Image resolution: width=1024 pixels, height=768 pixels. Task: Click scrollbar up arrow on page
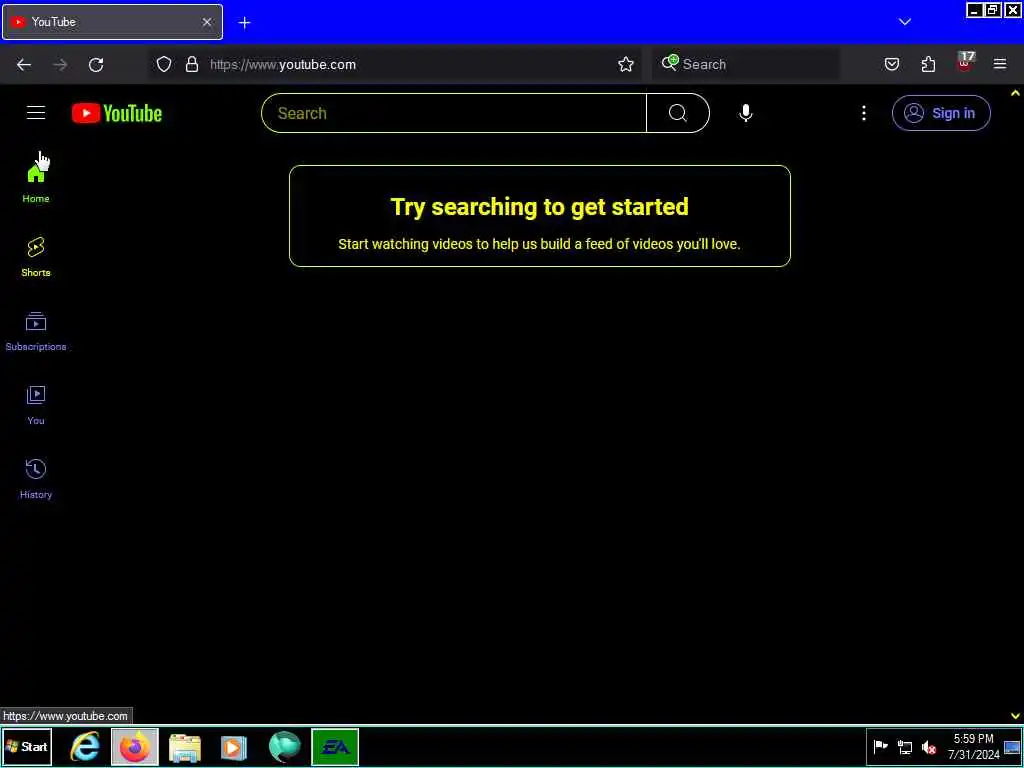1015,93
